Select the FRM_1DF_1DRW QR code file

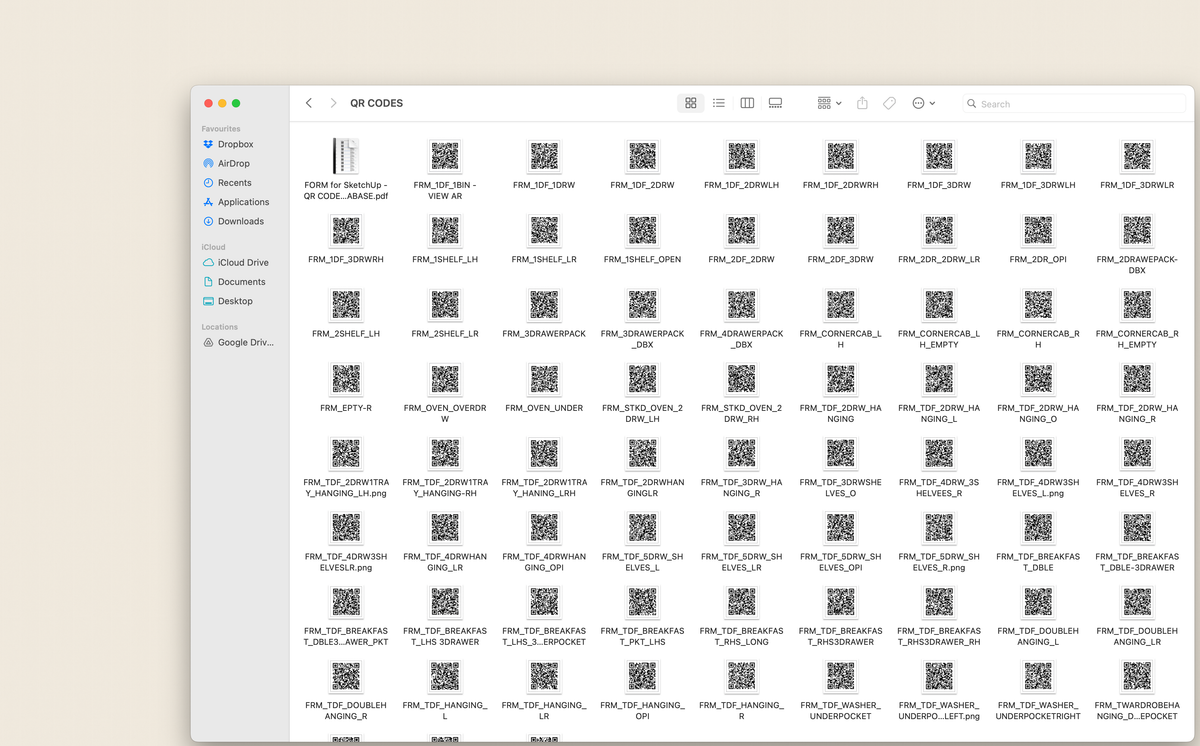pos(544,157)
